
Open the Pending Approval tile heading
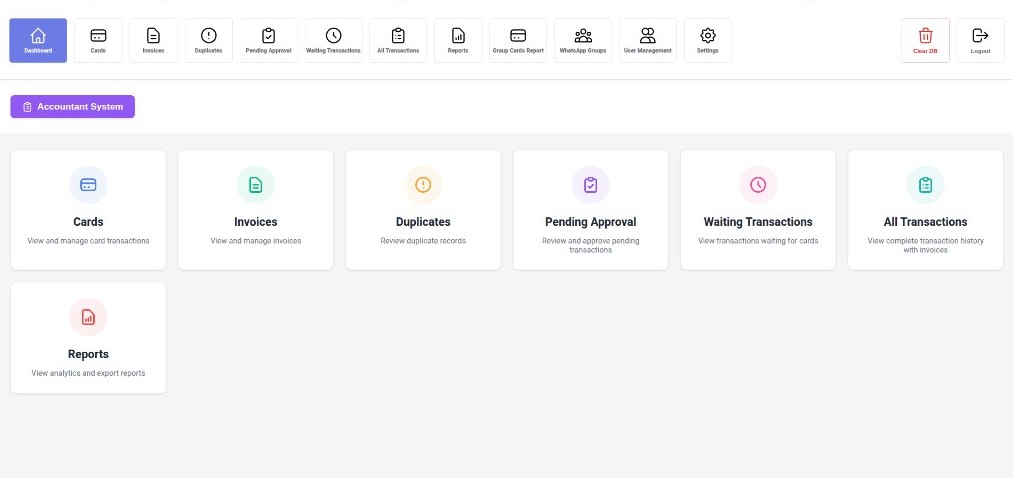pos(590,222)
